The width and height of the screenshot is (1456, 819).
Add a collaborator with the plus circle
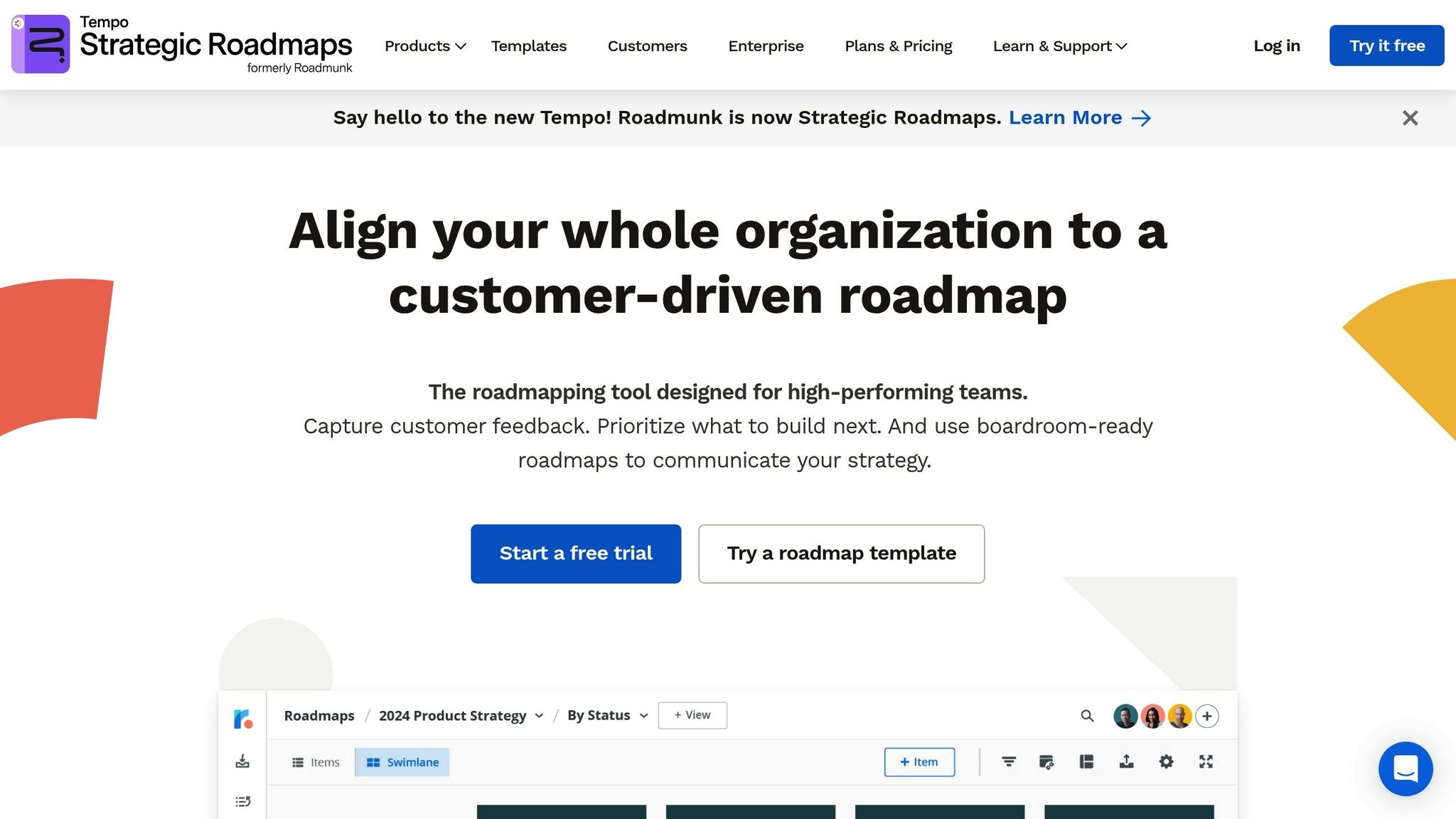tap(1207, 716)
